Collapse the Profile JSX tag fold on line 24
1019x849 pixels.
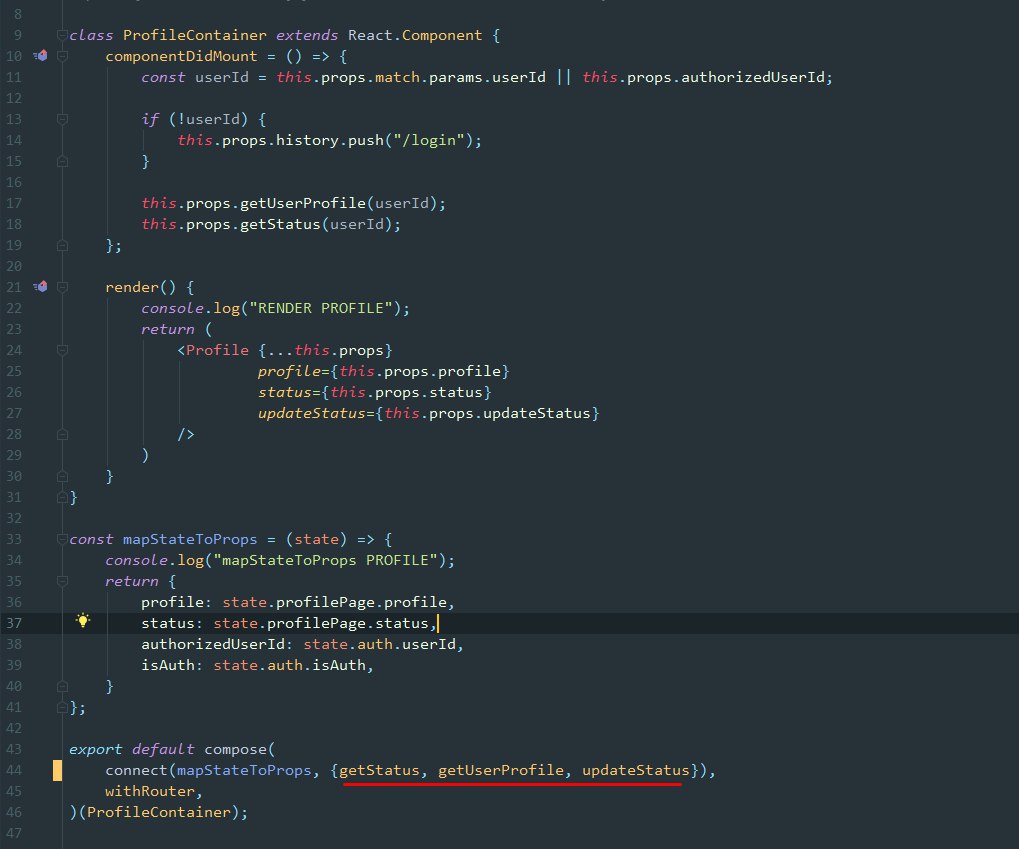coord(62,350)
